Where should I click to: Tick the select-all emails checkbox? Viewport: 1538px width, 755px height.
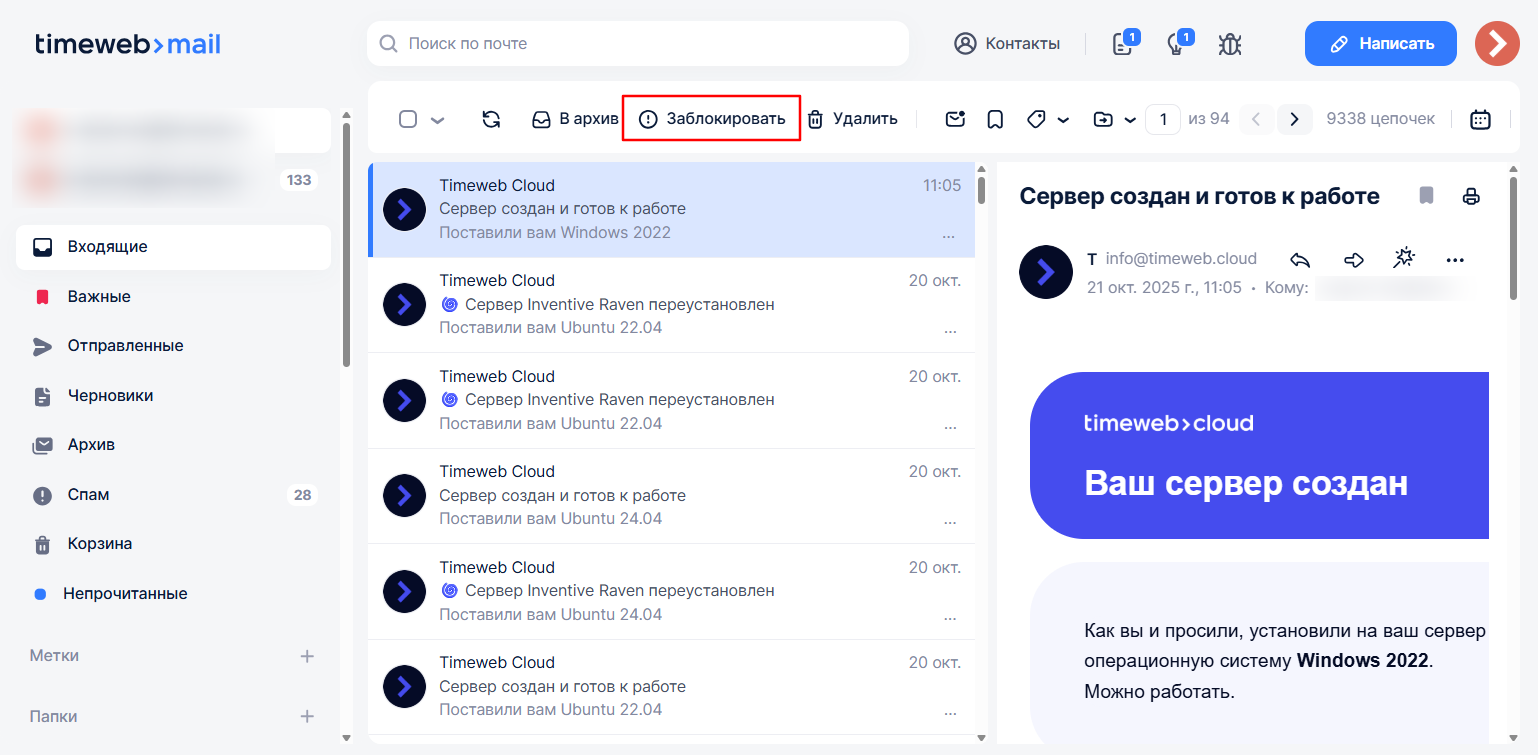pyautogui.click(x=408, y=119)
